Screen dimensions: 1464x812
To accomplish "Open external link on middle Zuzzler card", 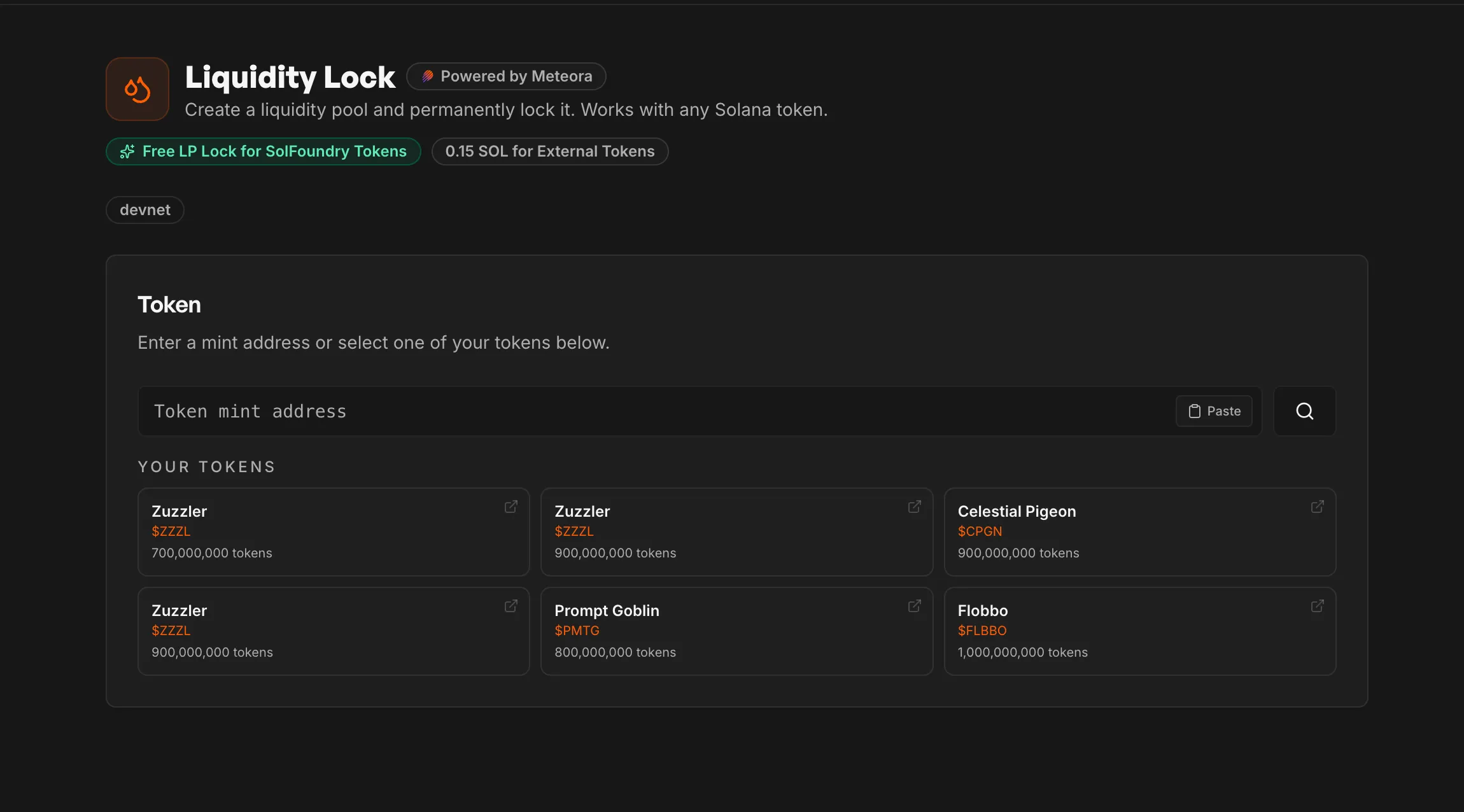I will coord(914,507).
